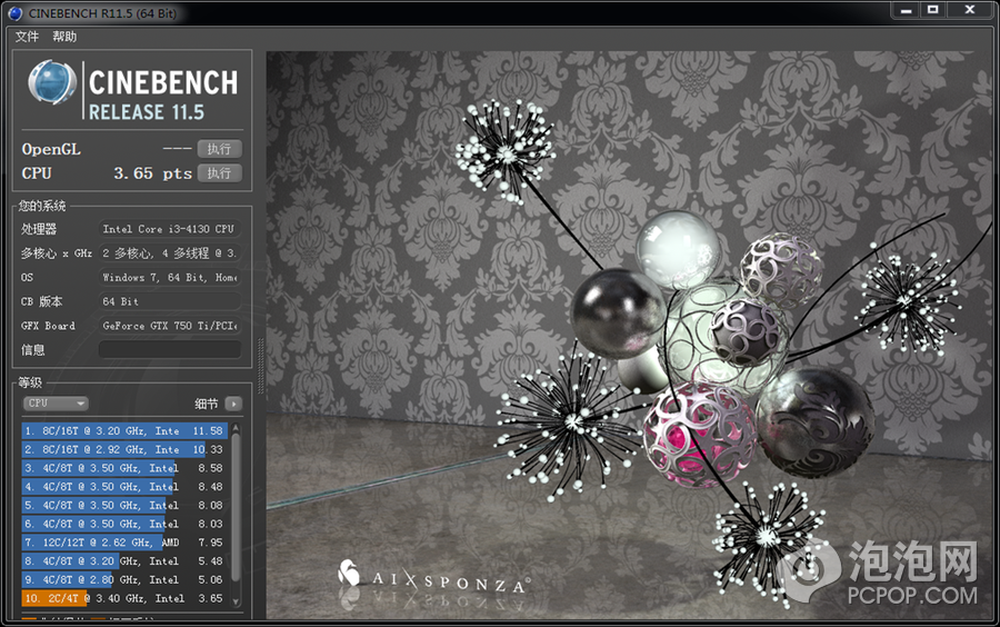The image size is (1000, 627).
Task: Click the CPU score 3.65 pts
Action: pyautogui.click(x=152, y=173)
